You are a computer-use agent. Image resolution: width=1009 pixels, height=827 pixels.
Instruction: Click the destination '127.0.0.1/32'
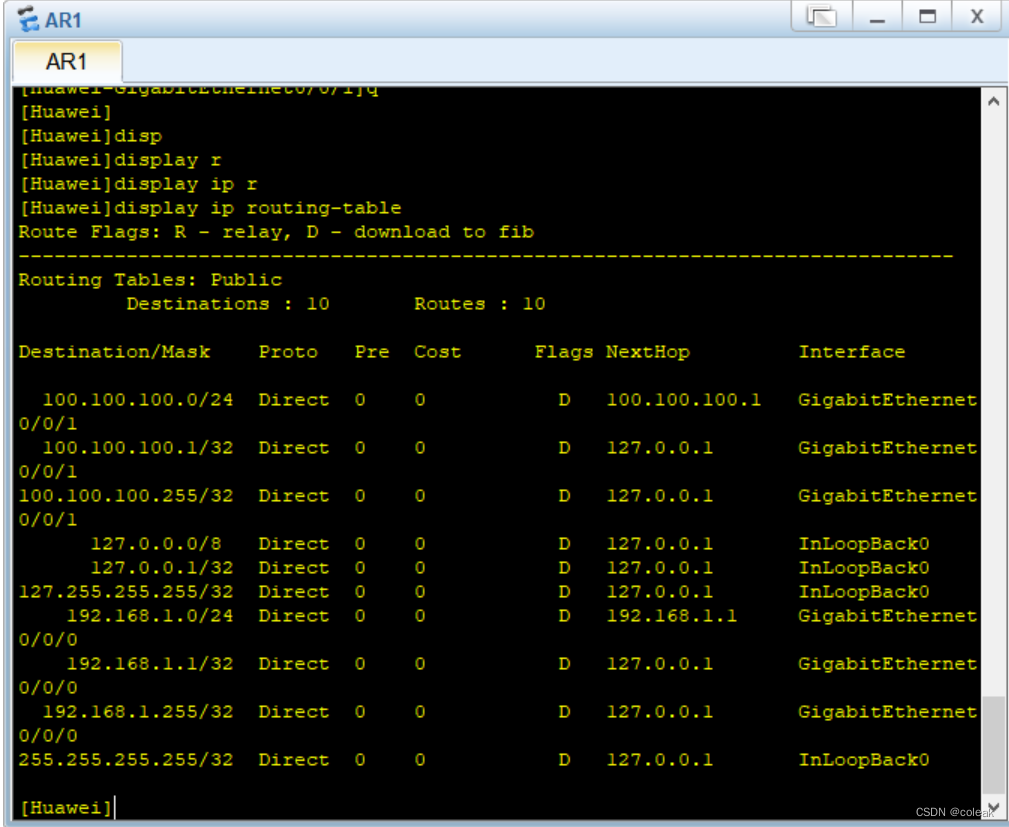[162, 568]
